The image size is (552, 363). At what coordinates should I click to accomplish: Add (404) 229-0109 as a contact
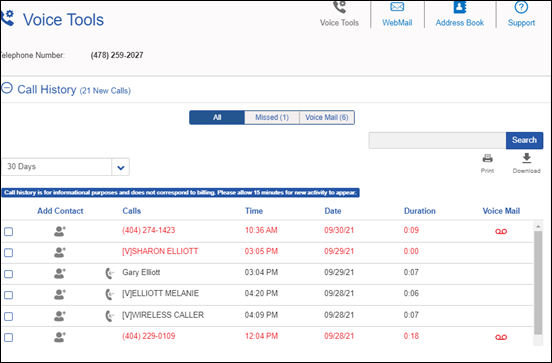point(60,337)
